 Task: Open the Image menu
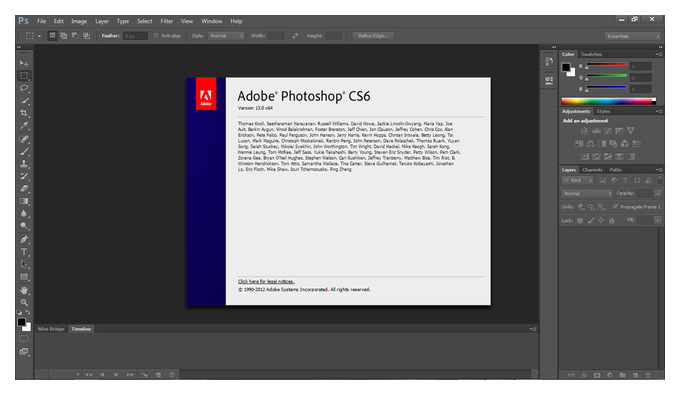[x=79, y=21]
